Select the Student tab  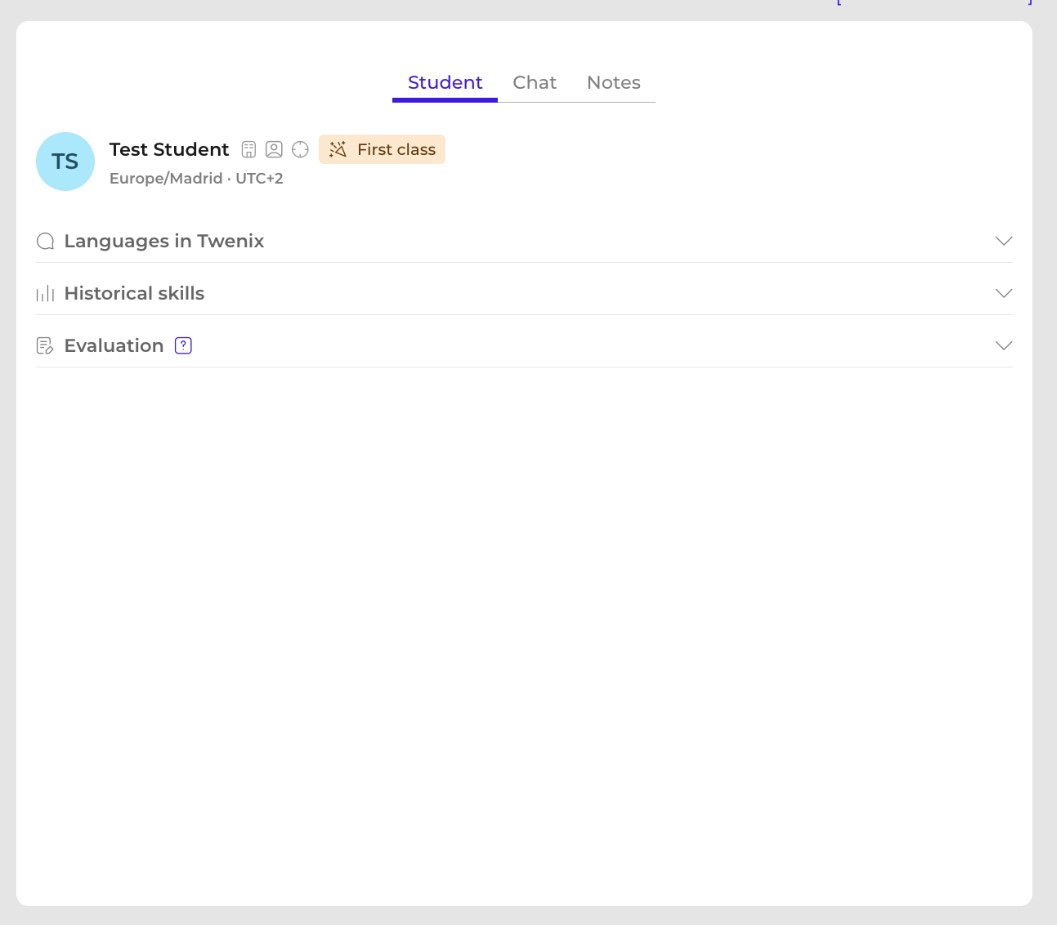point(445,83)
